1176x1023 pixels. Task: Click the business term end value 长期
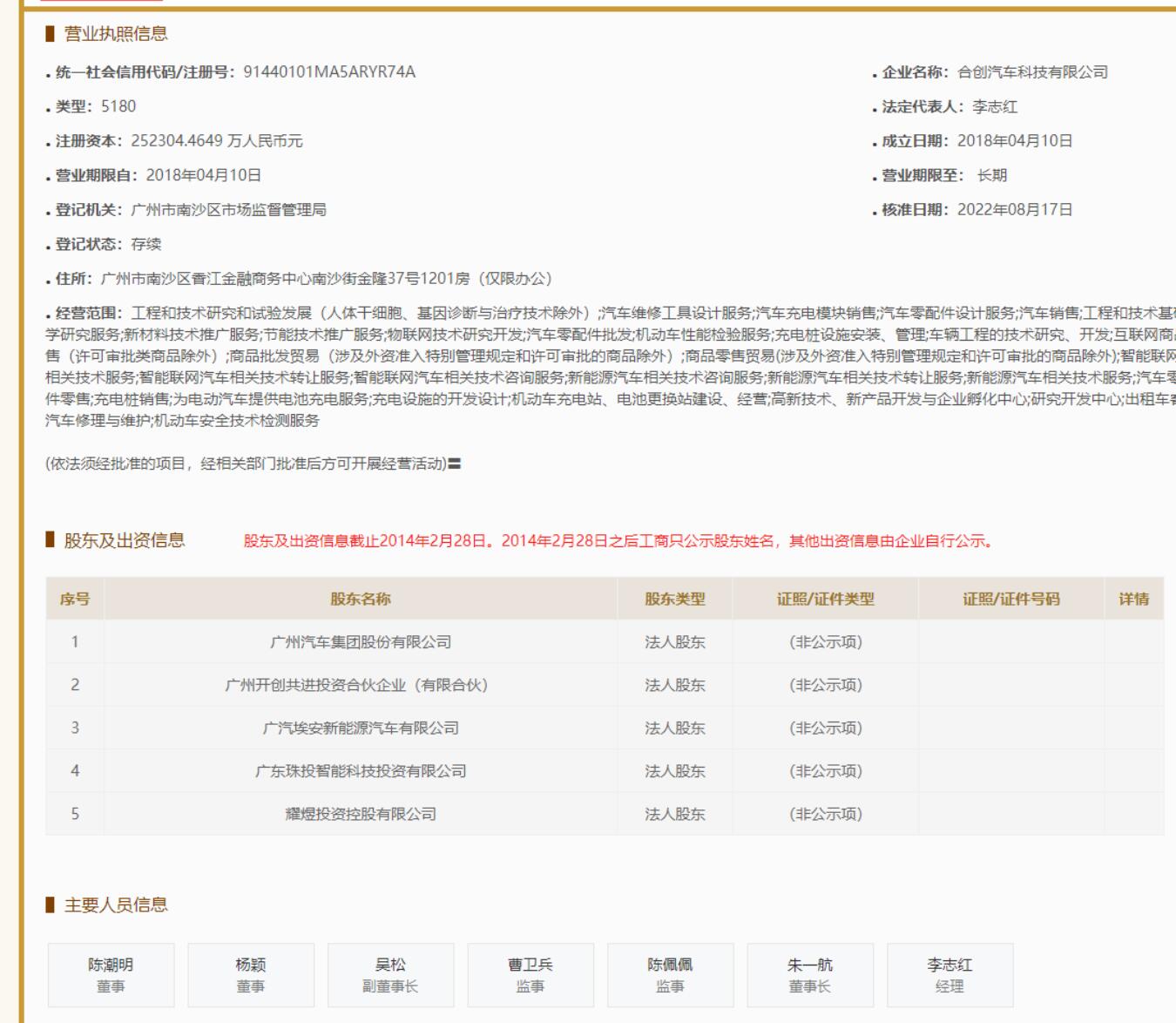[992, 176]
